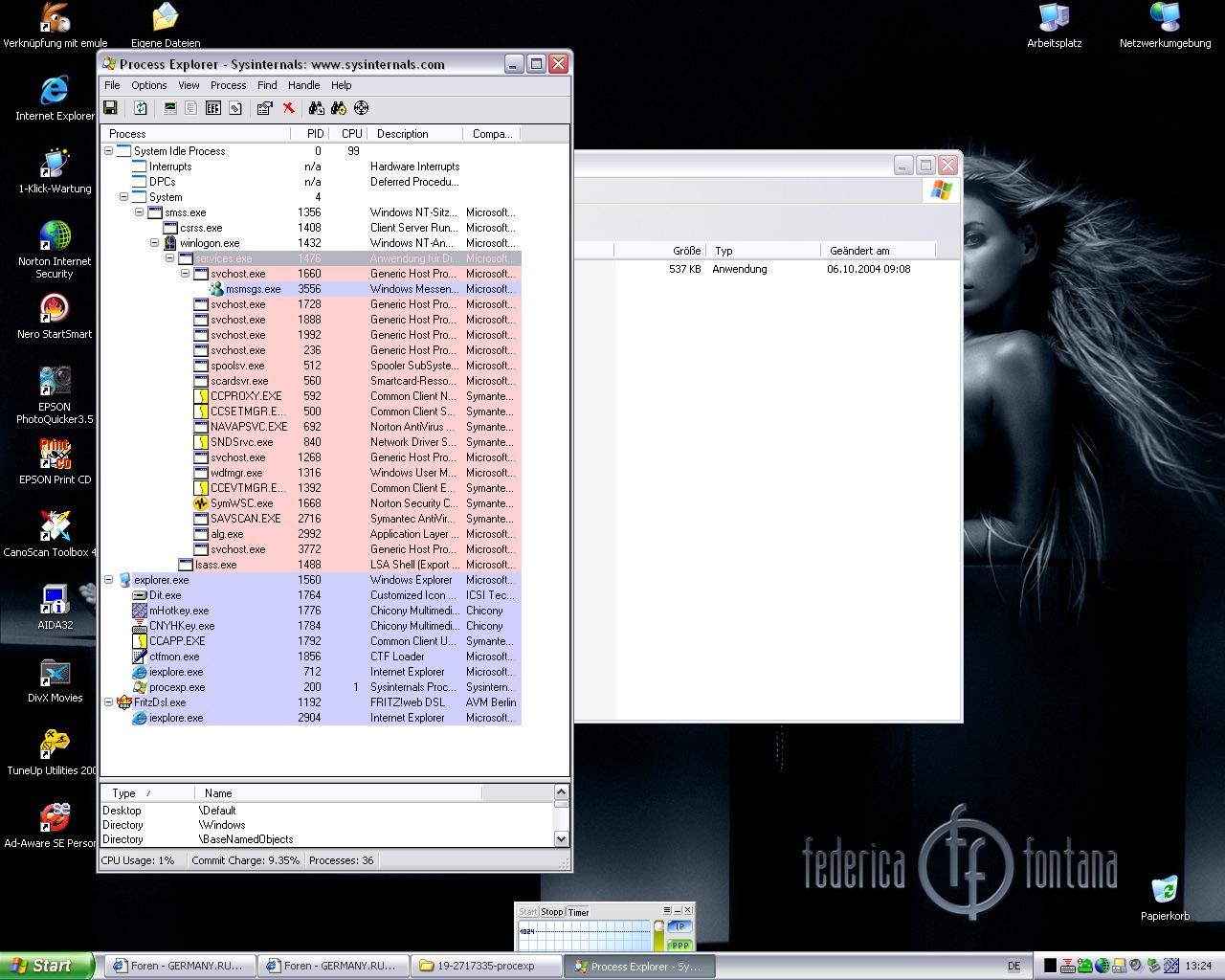Click the Save toolbar icon in Process Explorer
1225x980 pixels.
110,108
